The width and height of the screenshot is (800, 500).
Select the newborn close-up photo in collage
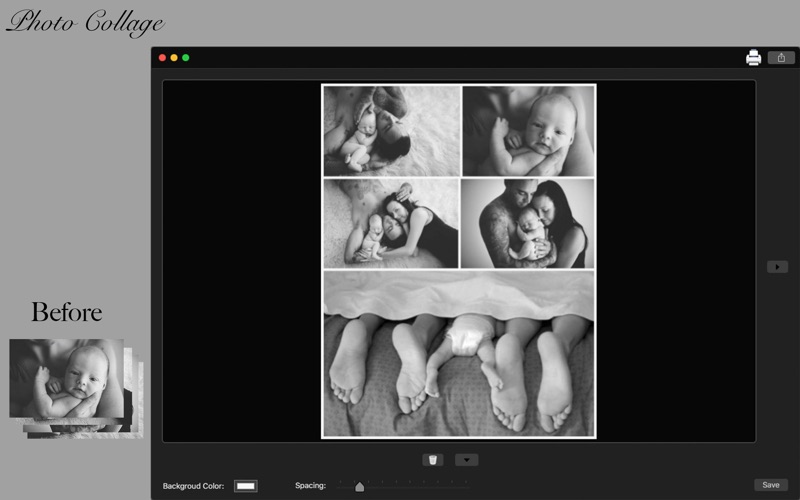tap(528, 131)
